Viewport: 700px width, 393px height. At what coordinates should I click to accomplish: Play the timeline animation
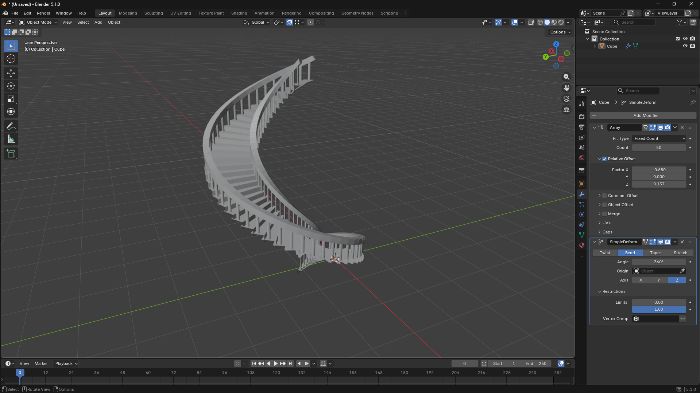tap(276, 364)
